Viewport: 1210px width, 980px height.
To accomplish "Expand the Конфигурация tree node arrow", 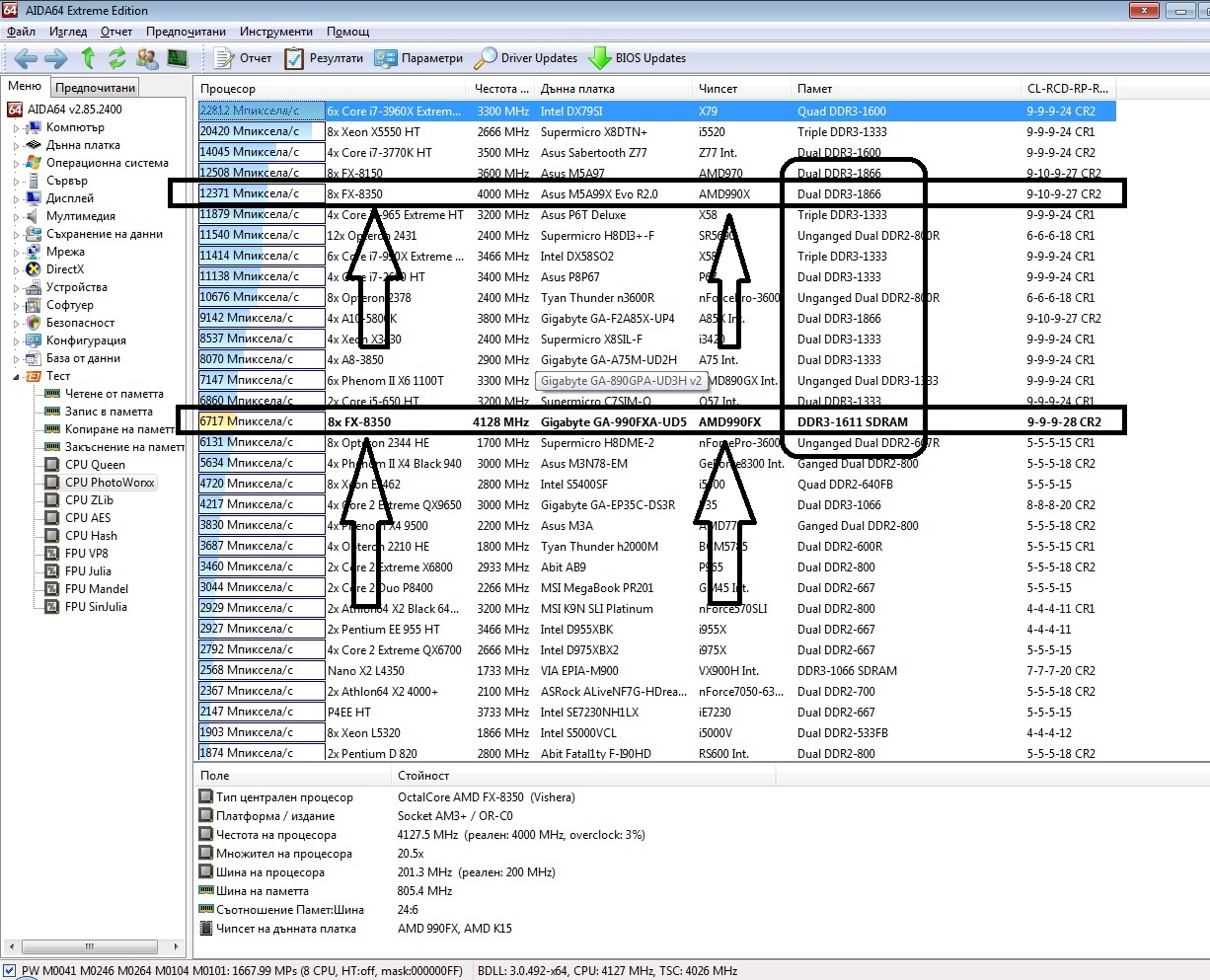I will [x=16, y=341].
